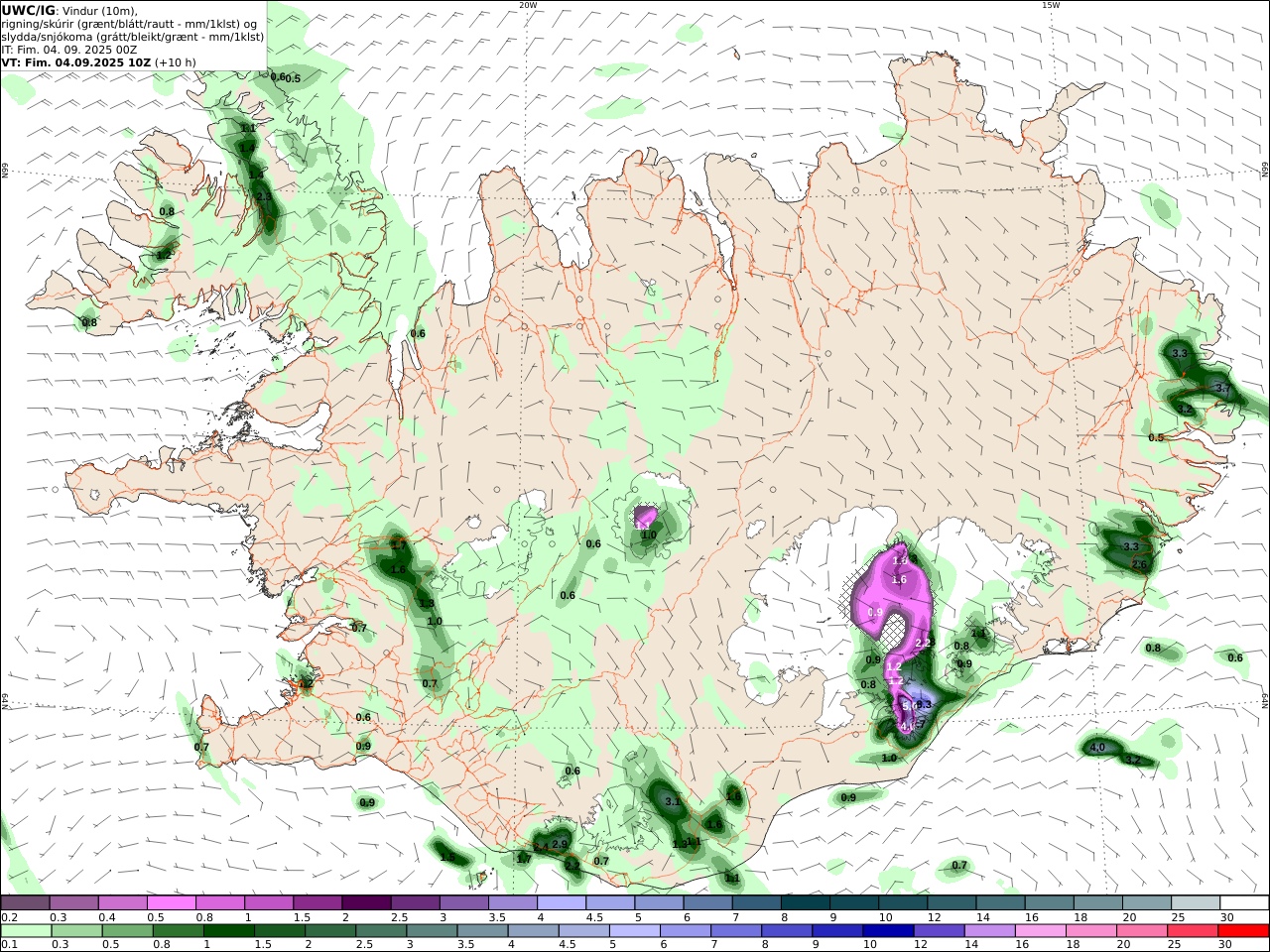Click the '4.0' precipitation value off the southeast coast
Viewport: 1270px width, 952px height.
coord(1097,747)
